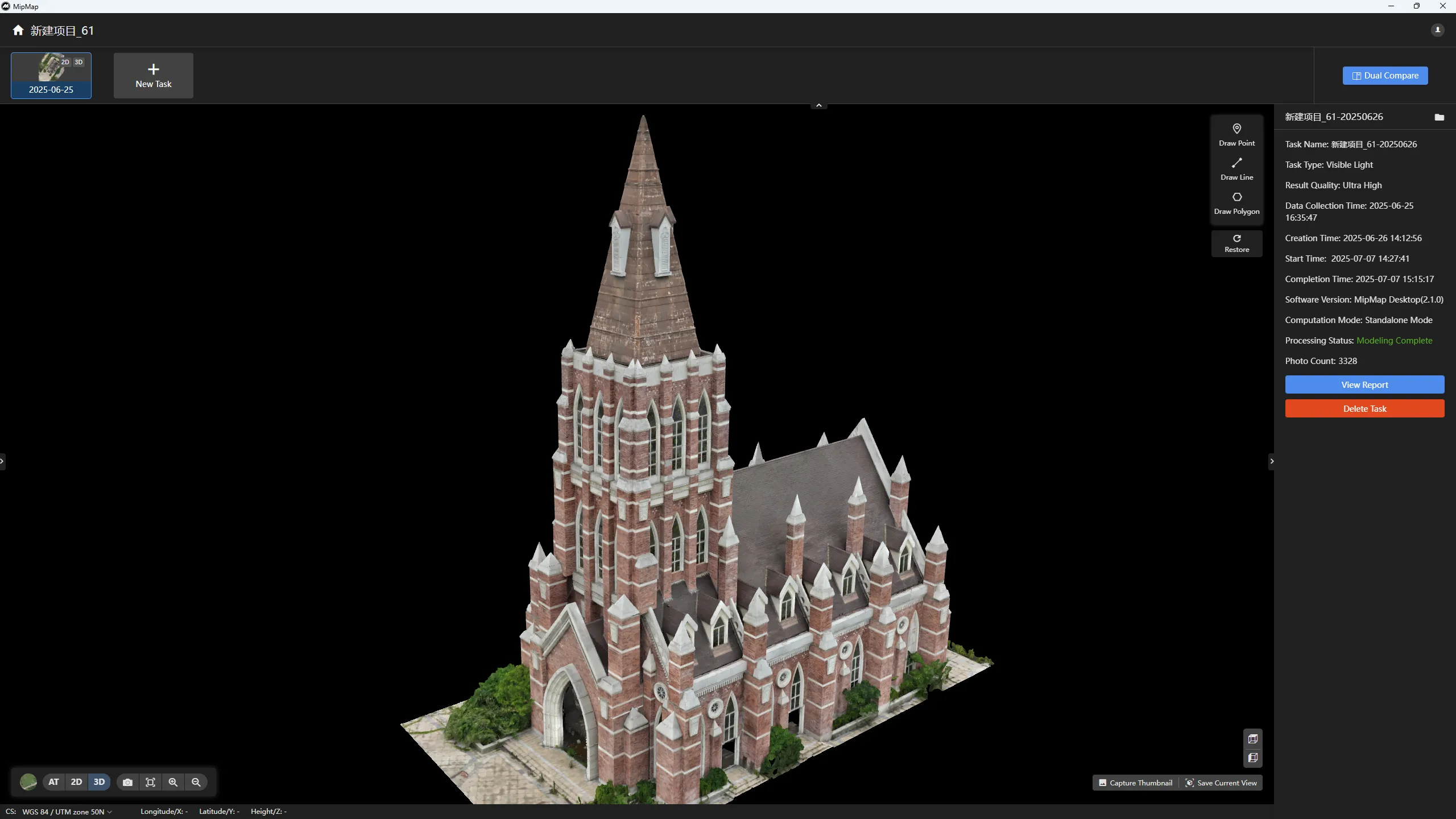Fit model to view with frame icon
The height and width of the screenshot is (819, 1456).
point(150,782)
